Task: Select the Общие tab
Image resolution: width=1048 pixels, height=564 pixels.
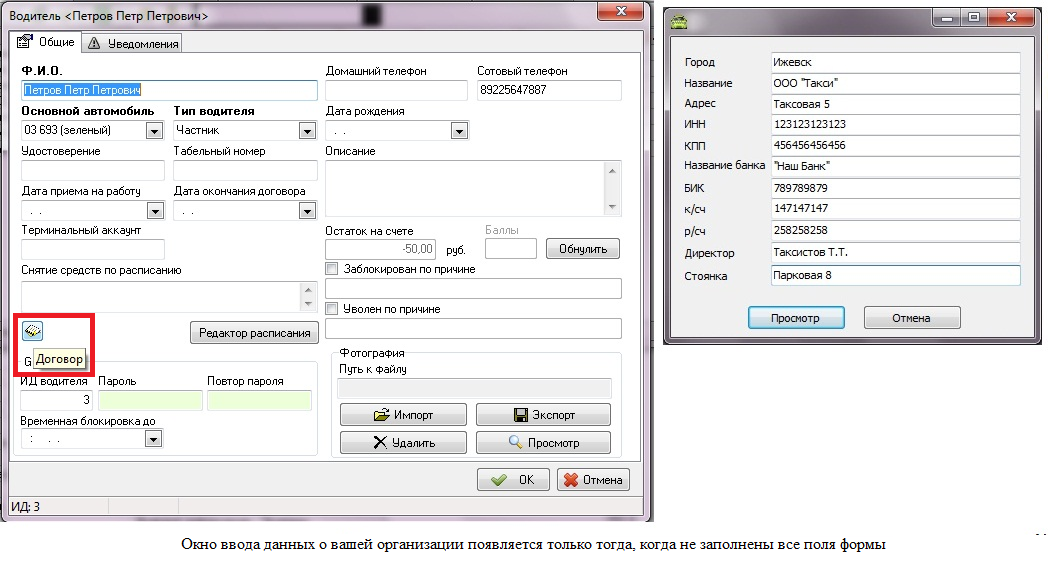Action: (47, 42)
